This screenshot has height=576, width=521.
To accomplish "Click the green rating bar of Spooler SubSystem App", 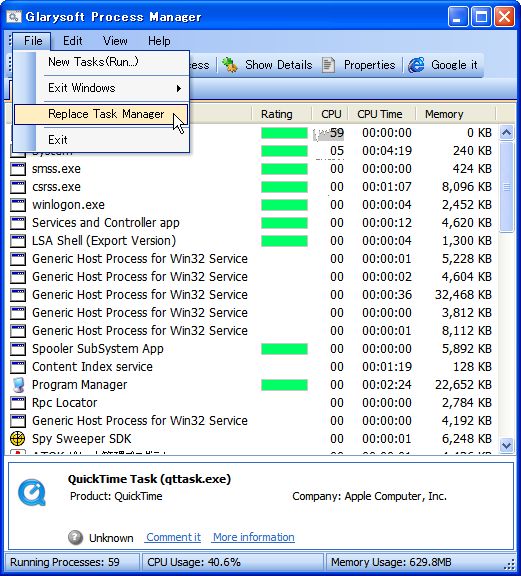I will pos(284,349).
